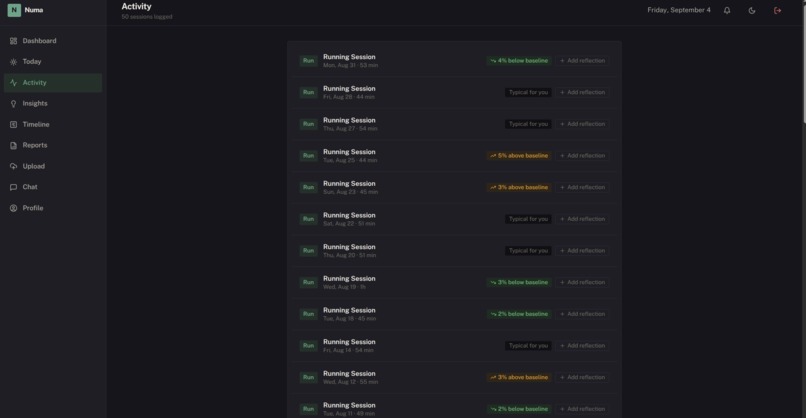Click the Run tag on Tue, Aug 25 session

coord(308,156)
